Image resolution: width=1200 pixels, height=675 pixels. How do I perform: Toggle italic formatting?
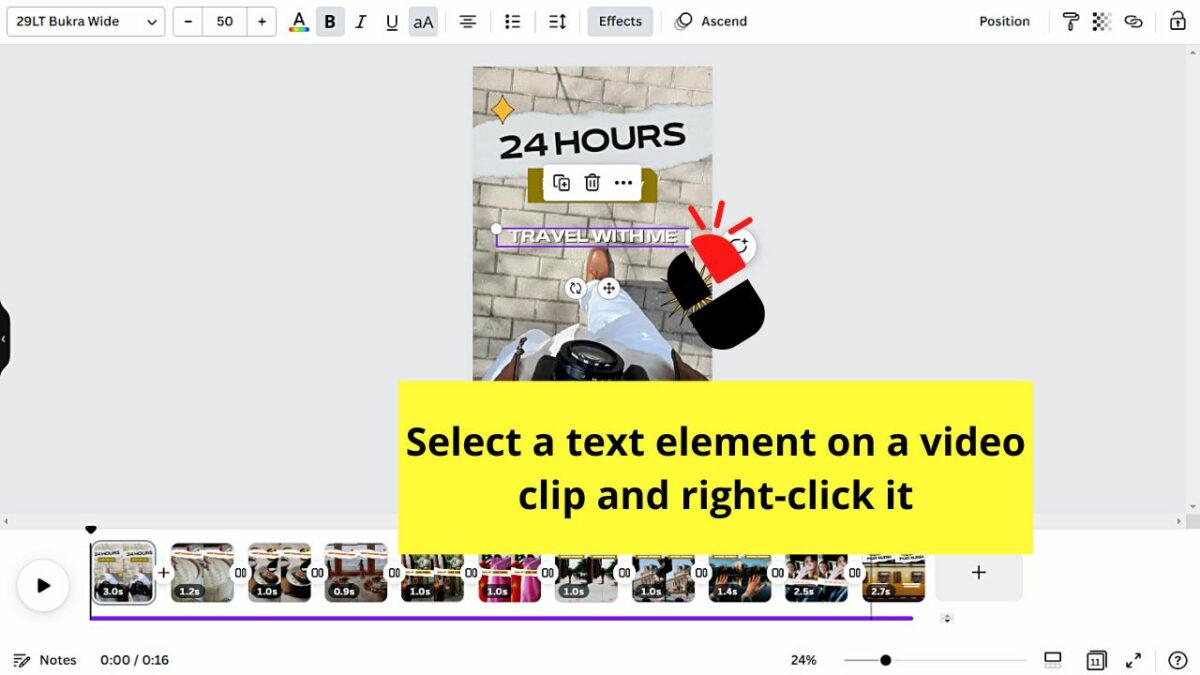[x=361, y=21]
